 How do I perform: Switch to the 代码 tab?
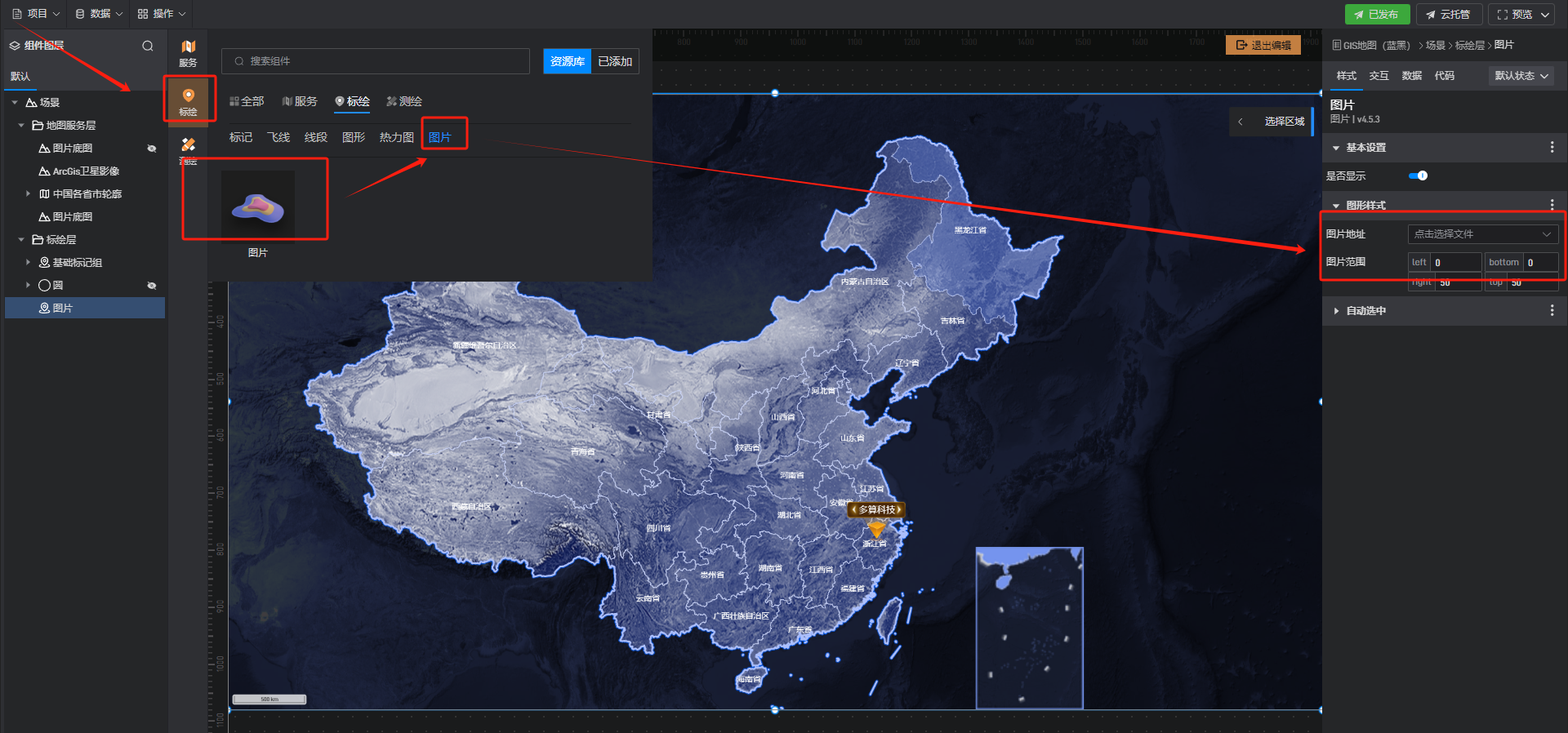(x=1444, y=75)
